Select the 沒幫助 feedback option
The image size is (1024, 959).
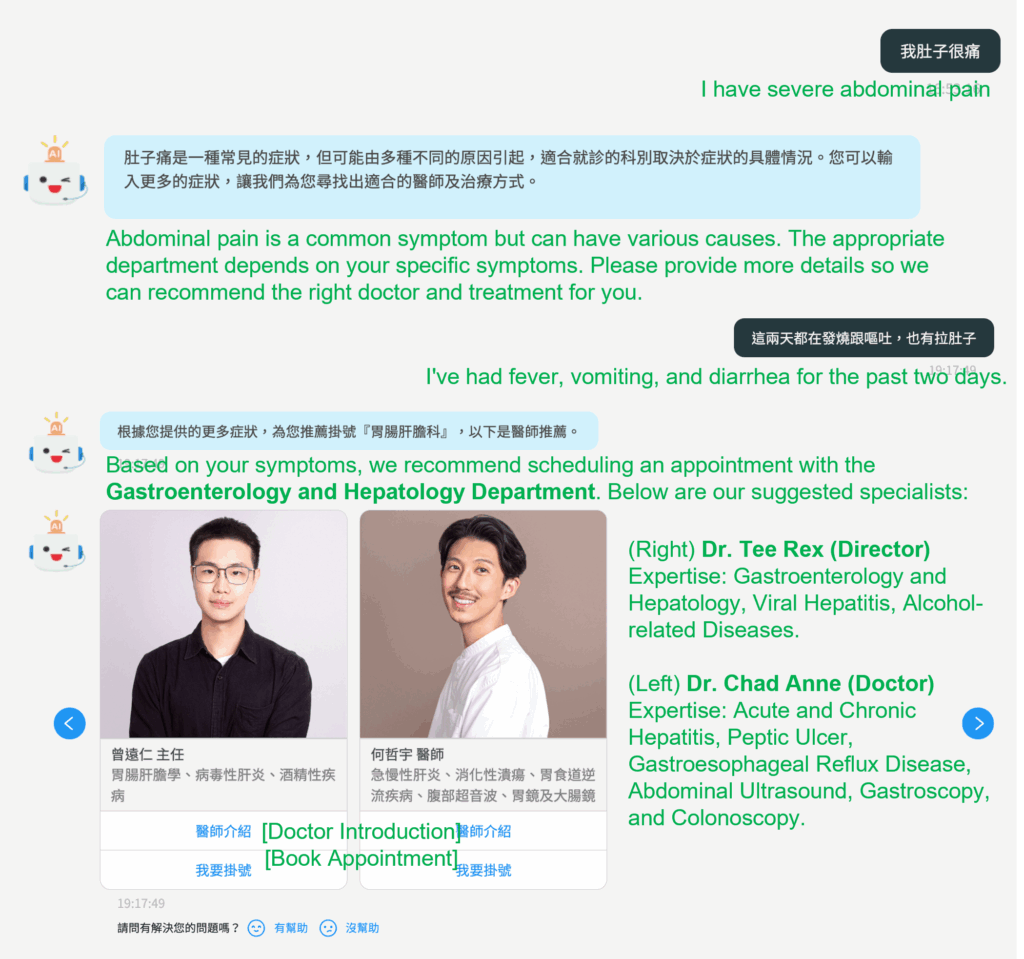[x=362, y=928]
